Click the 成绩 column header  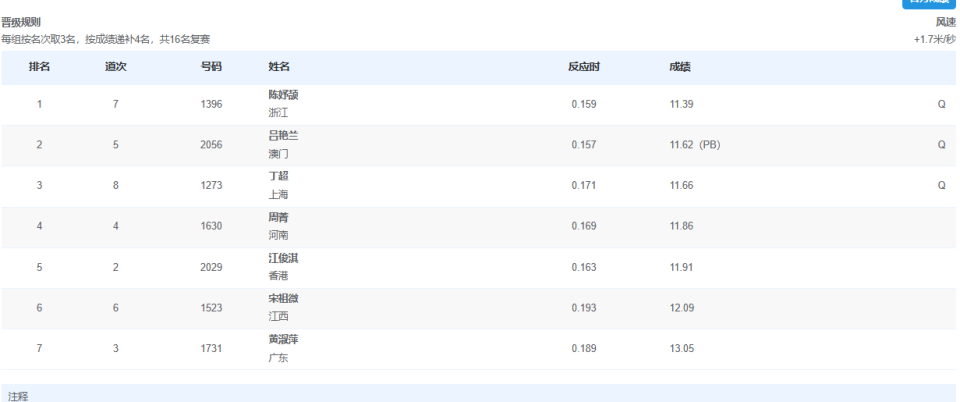[680, 67]
